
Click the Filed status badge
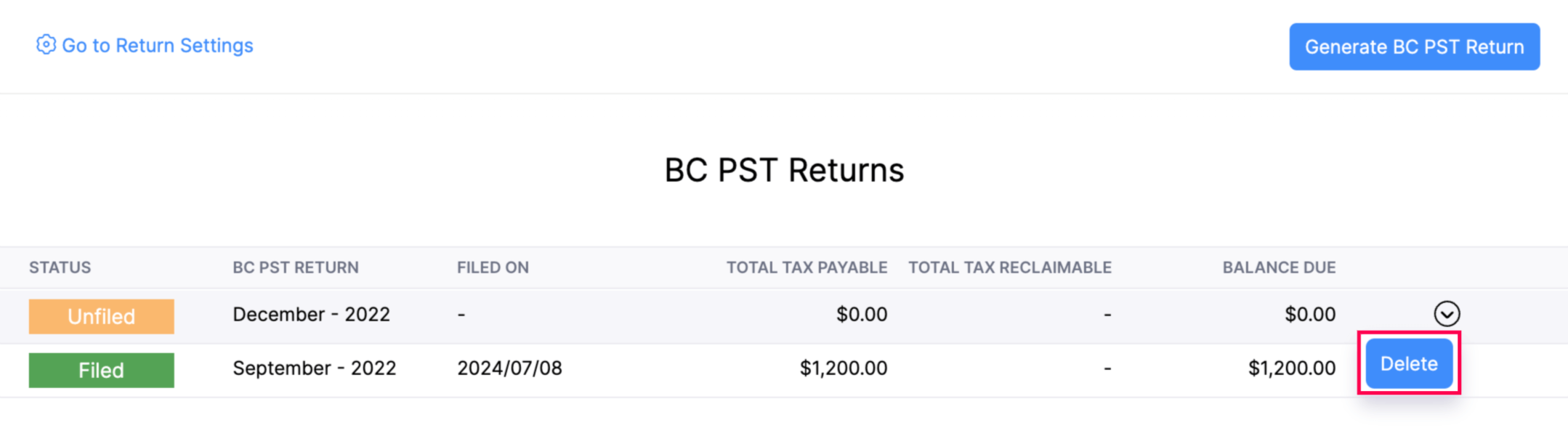point(101,370)
